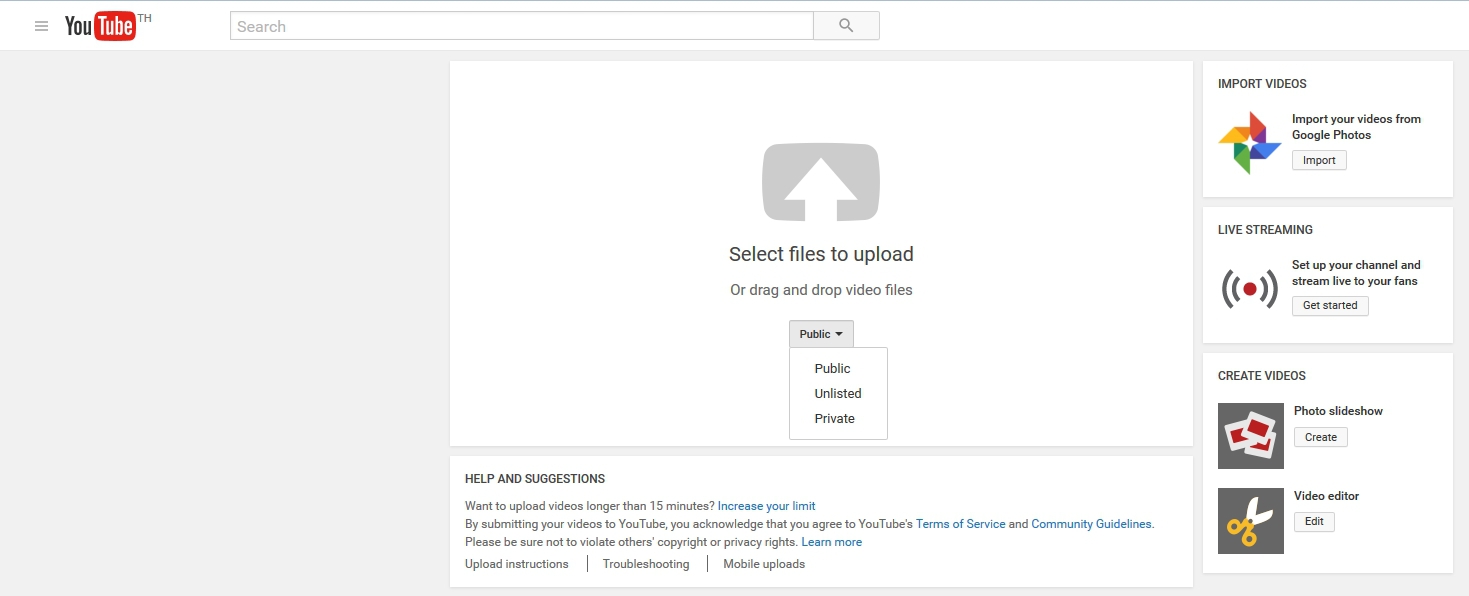Go to YouTube home via logo
The width and height of the screenshot is (1469, 596).
pos(100,26)
